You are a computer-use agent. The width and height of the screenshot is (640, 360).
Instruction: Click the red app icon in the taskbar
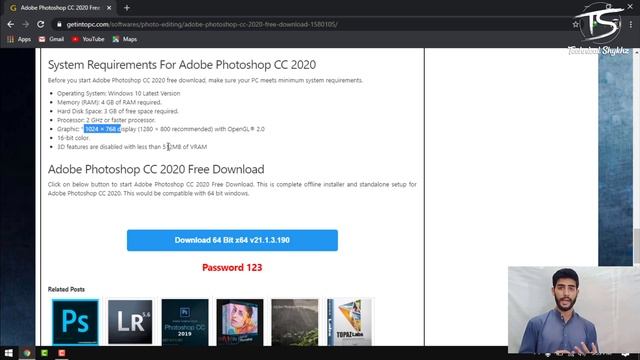[x=62, y=353]
